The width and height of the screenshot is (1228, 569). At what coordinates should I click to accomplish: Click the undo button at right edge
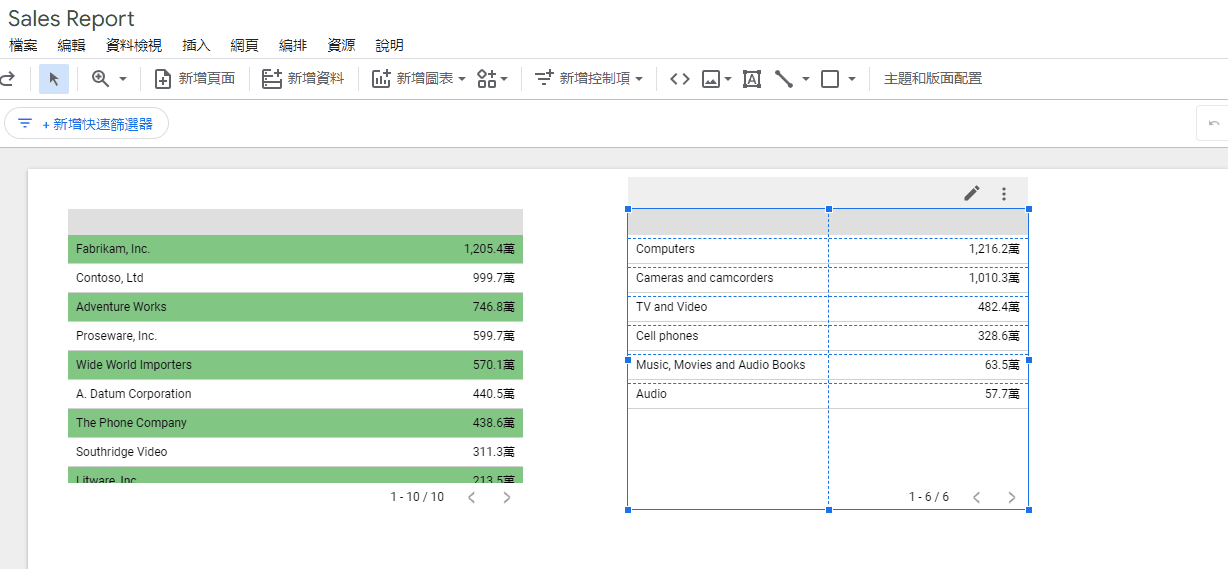click(x=1214, y=123)
